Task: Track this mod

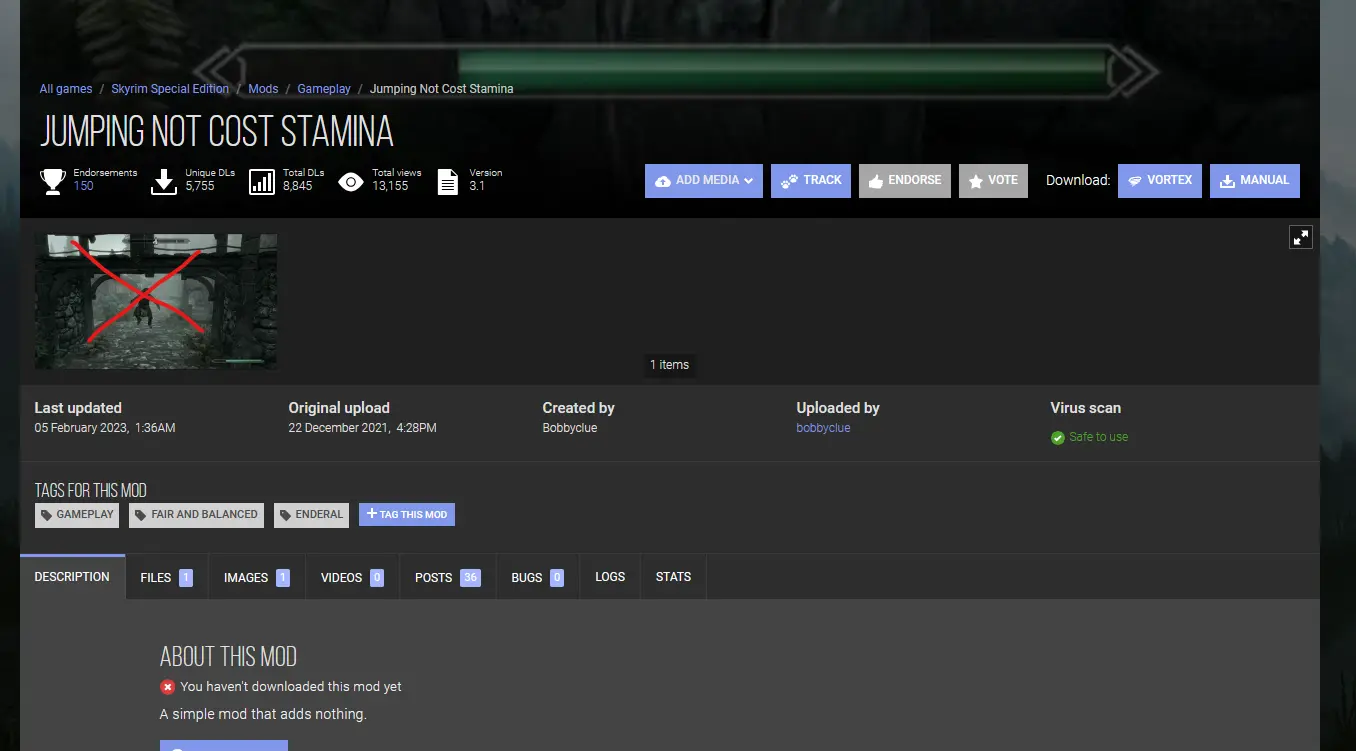Action: tap(811, 181)
